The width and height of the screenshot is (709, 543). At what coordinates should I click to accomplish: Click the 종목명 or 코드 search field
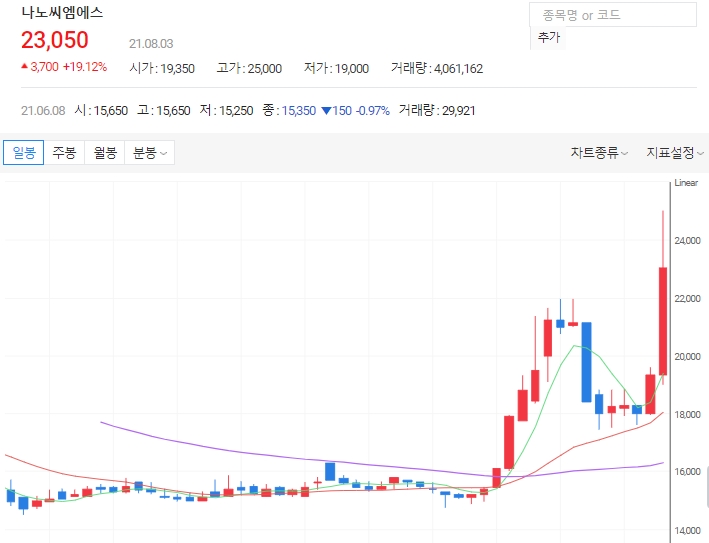[x=613, y=15]
